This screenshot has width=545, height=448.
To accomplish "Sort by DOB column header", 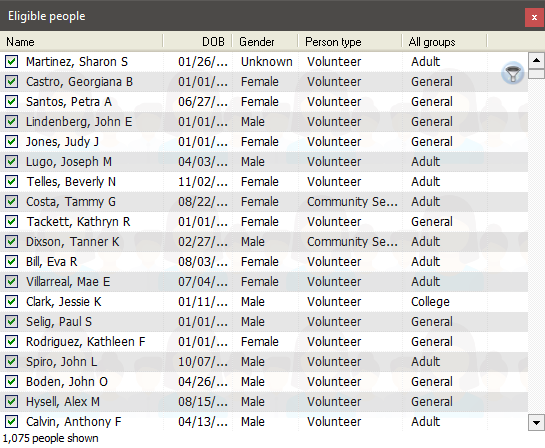I will [x=197, y=42].
